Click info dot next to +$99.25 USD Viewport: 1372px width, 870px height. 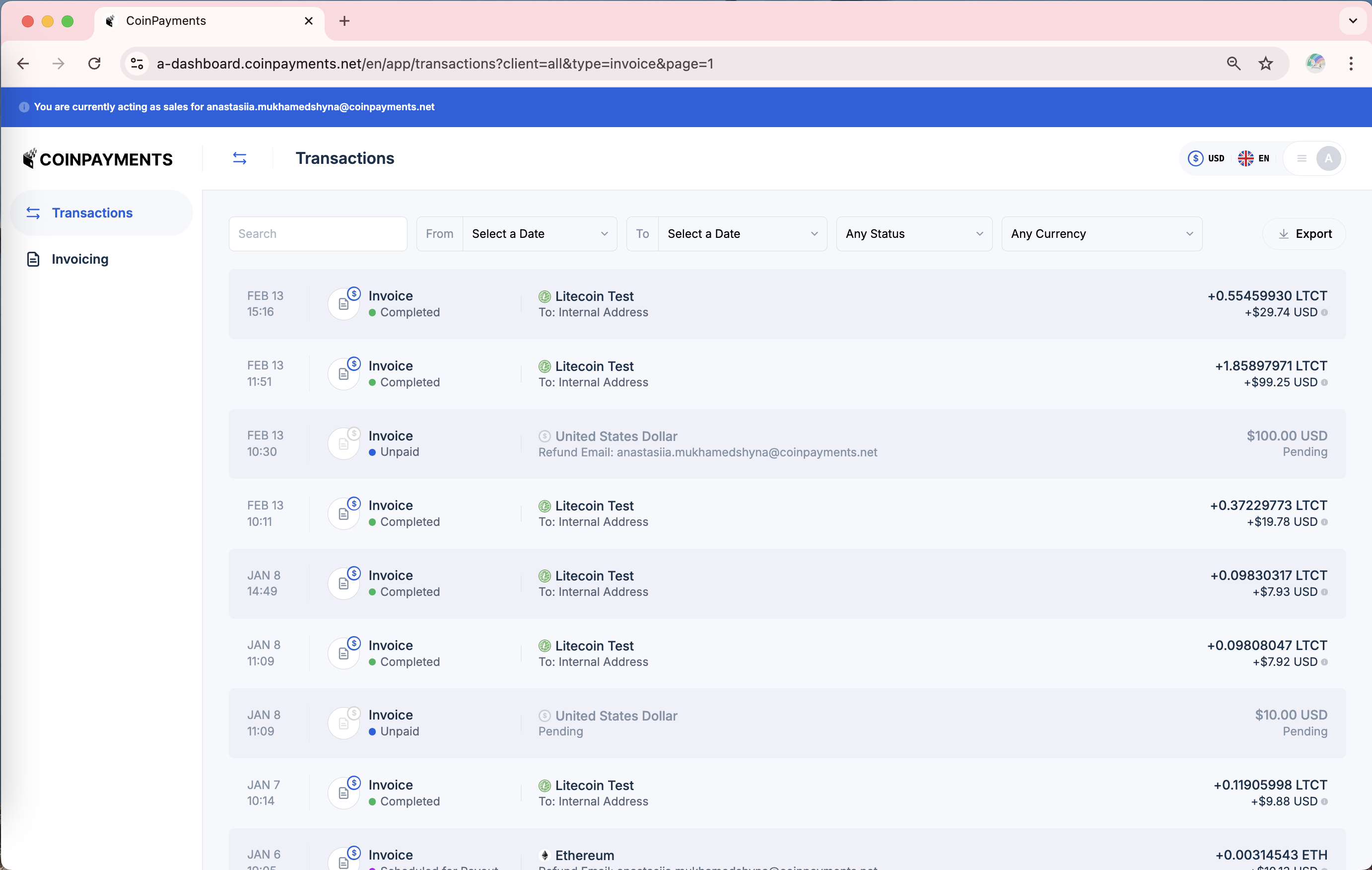1324,382
